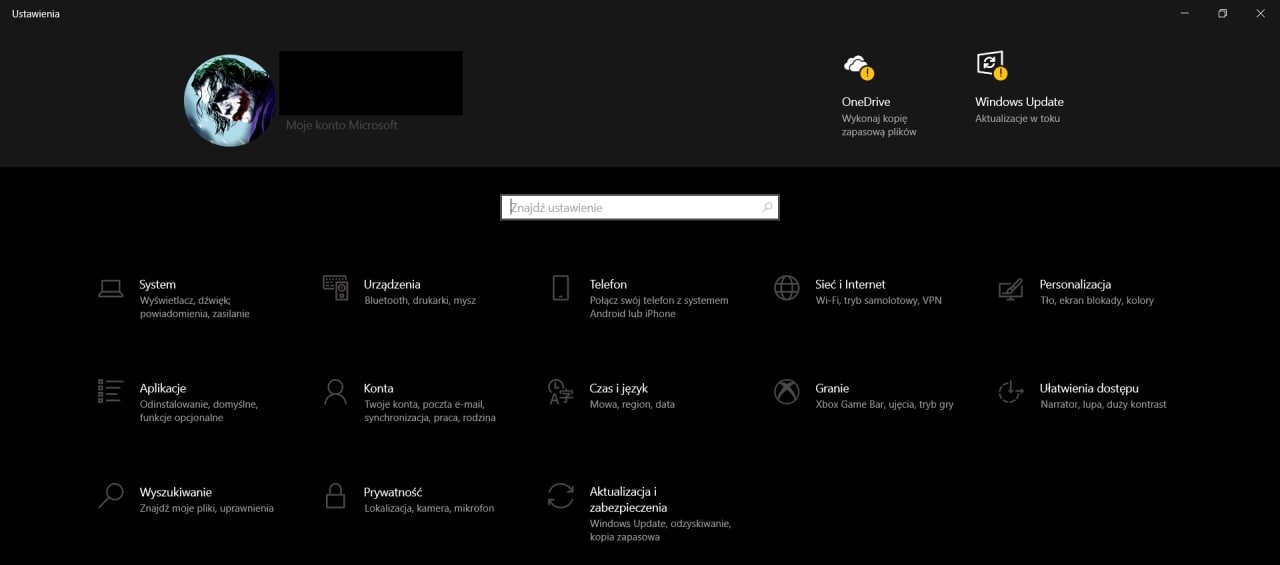This screenshot has width=1280, height=565.
Task: Open the OneDrive header label
Action: [866, 102]
